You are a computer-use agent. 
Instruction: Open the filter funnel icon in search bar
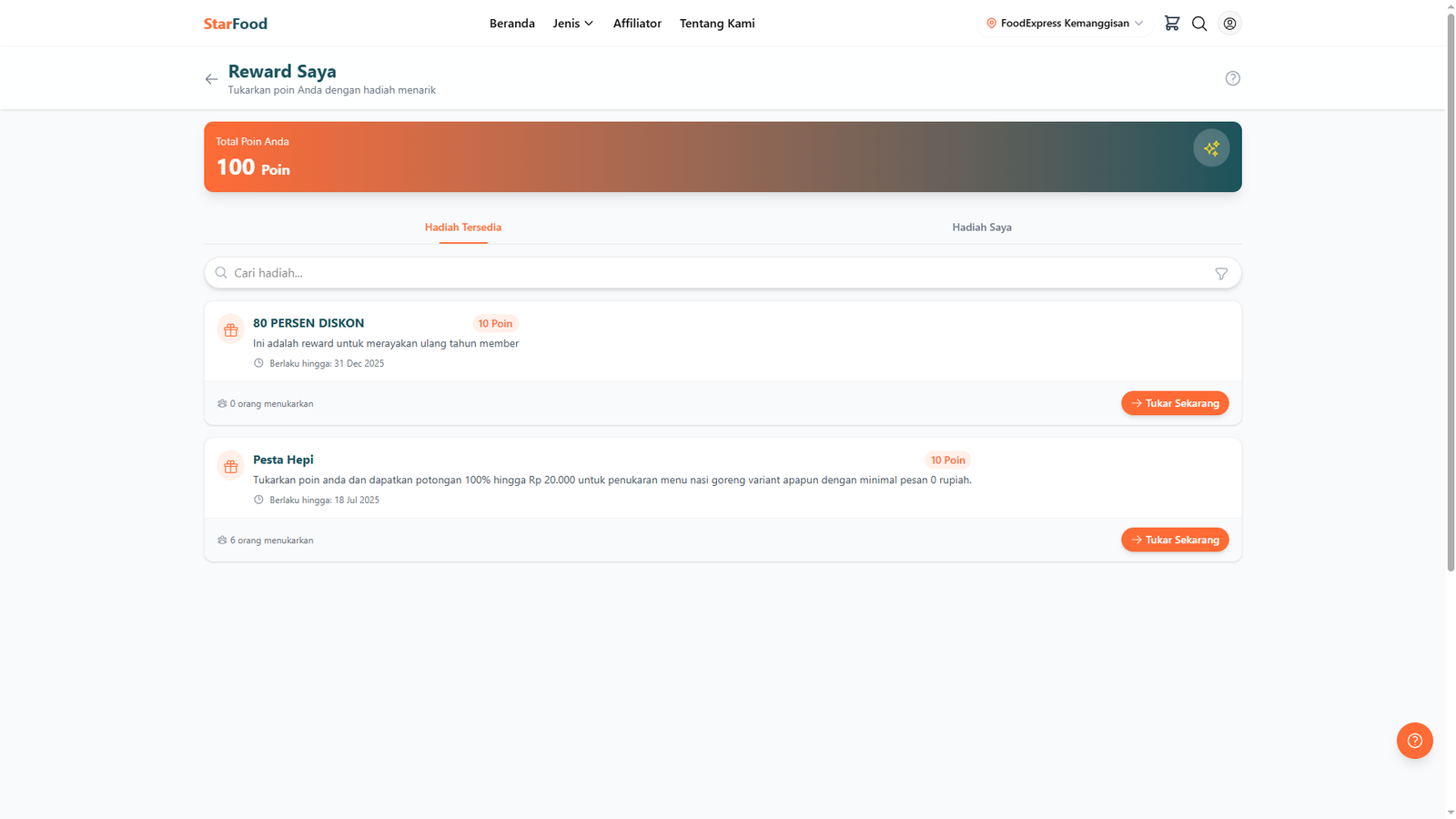pyautogui.click(x=1221, y=274)
